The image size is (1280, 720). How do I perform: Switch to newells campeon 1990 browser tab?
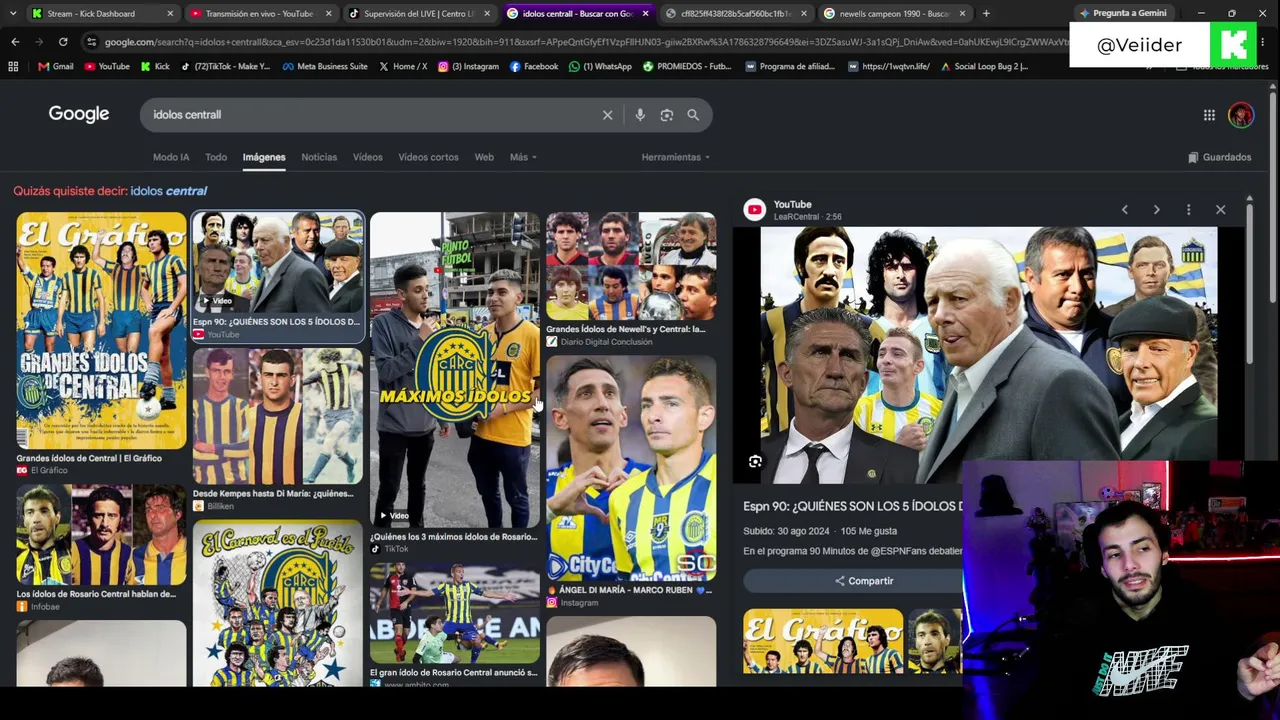pos(895,14)
